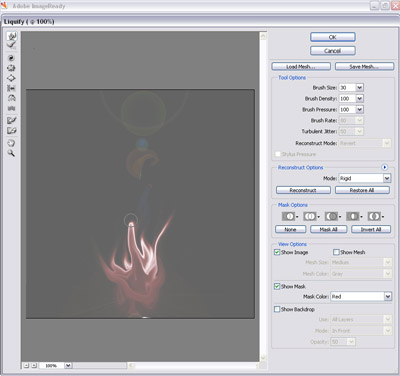Click the Brush Pressure value field
The image size is (400, 376).
tap(347, 109)
